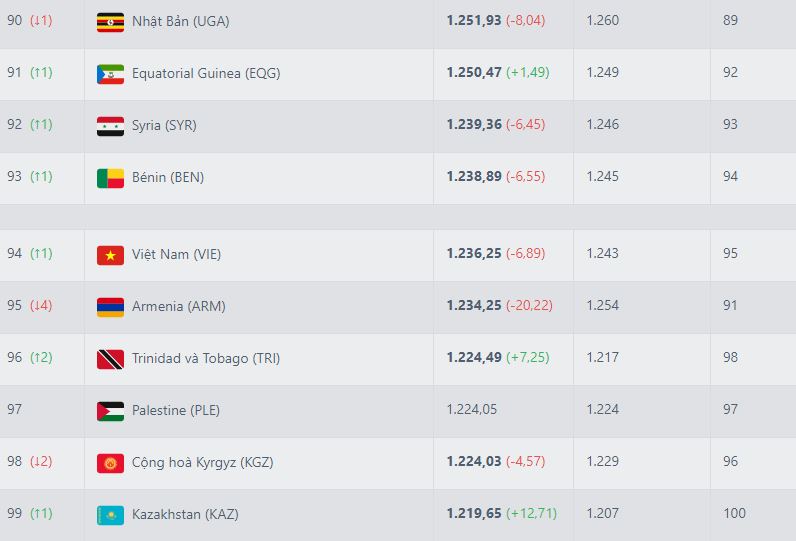Select the Armenia (ARM) team name
Image resolution: width=796 pixels, height=541 pixels.
[178, 306]
